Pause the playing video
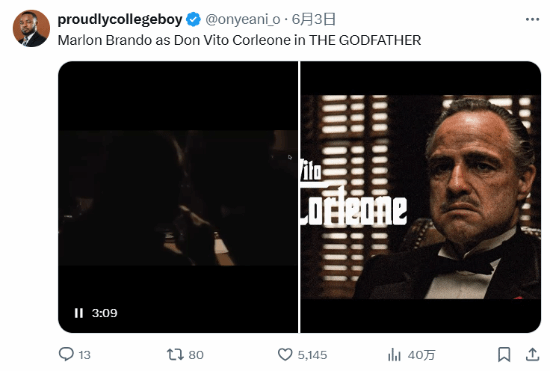 [79, 313]
